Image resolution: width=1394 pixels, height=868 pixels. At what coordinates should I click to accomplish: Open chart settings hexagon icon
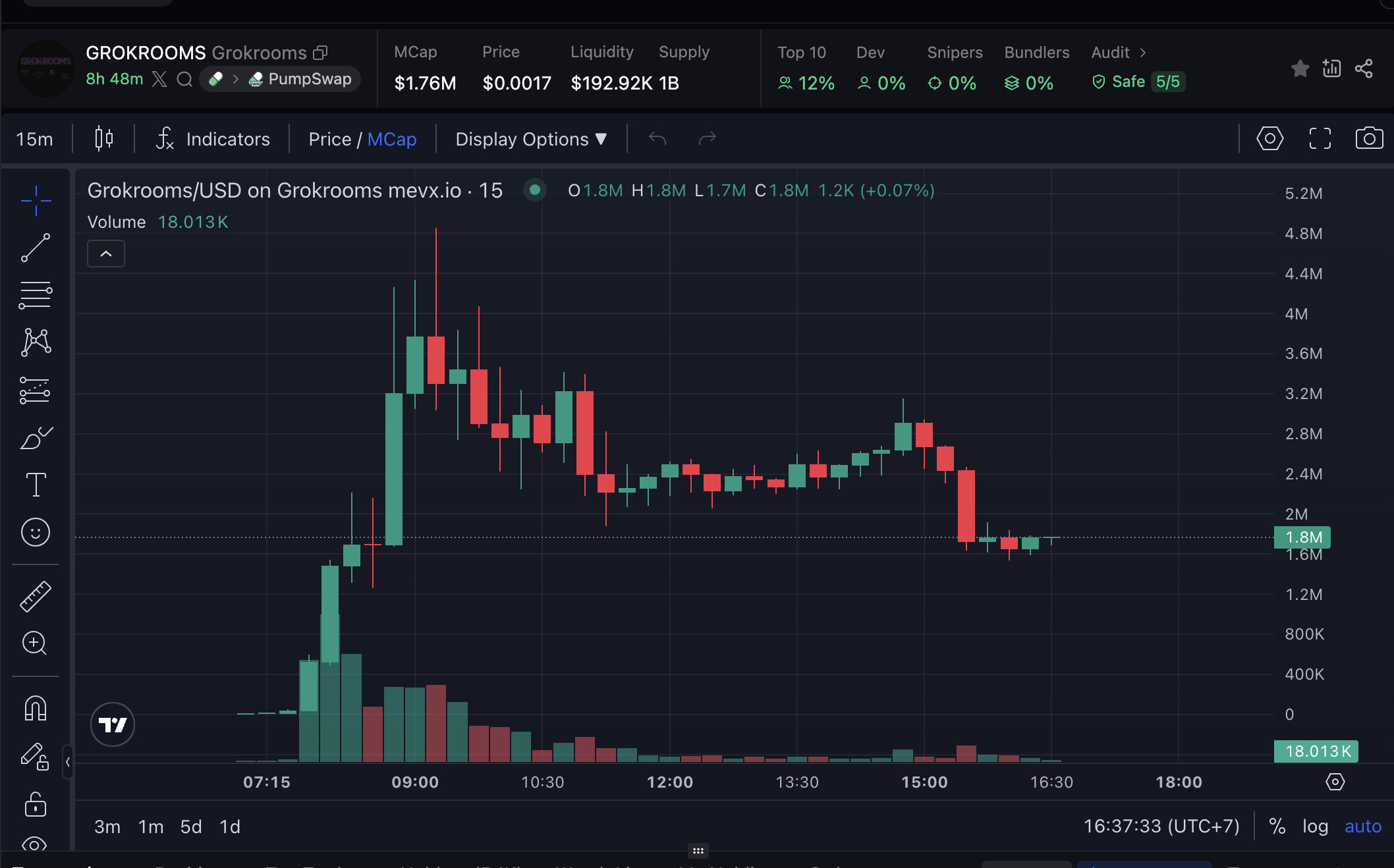pos(1269,138)
